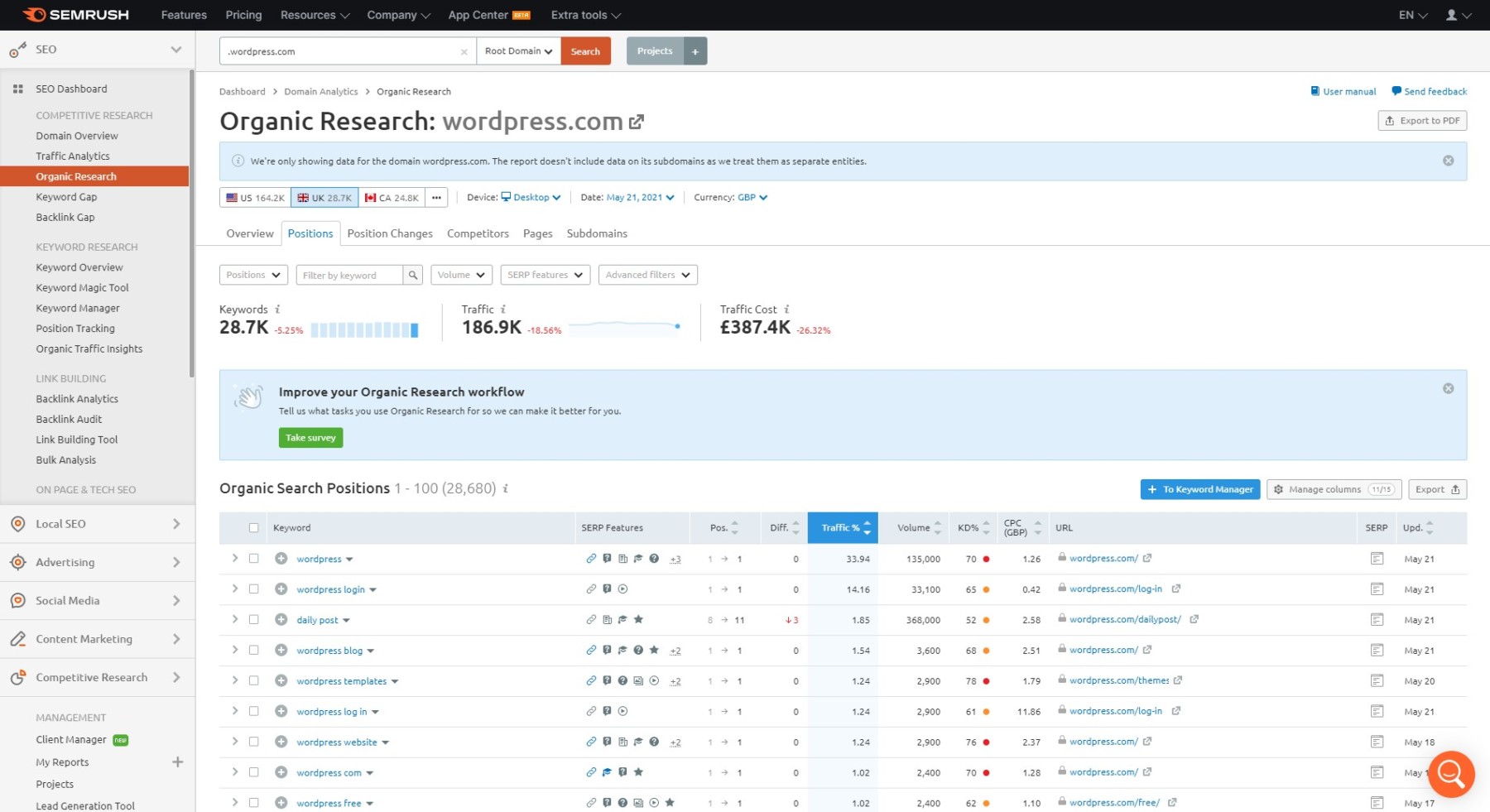Switch to Position Changes tab
This screenshot has width=1490, height=812.
(x=390, y=233)
